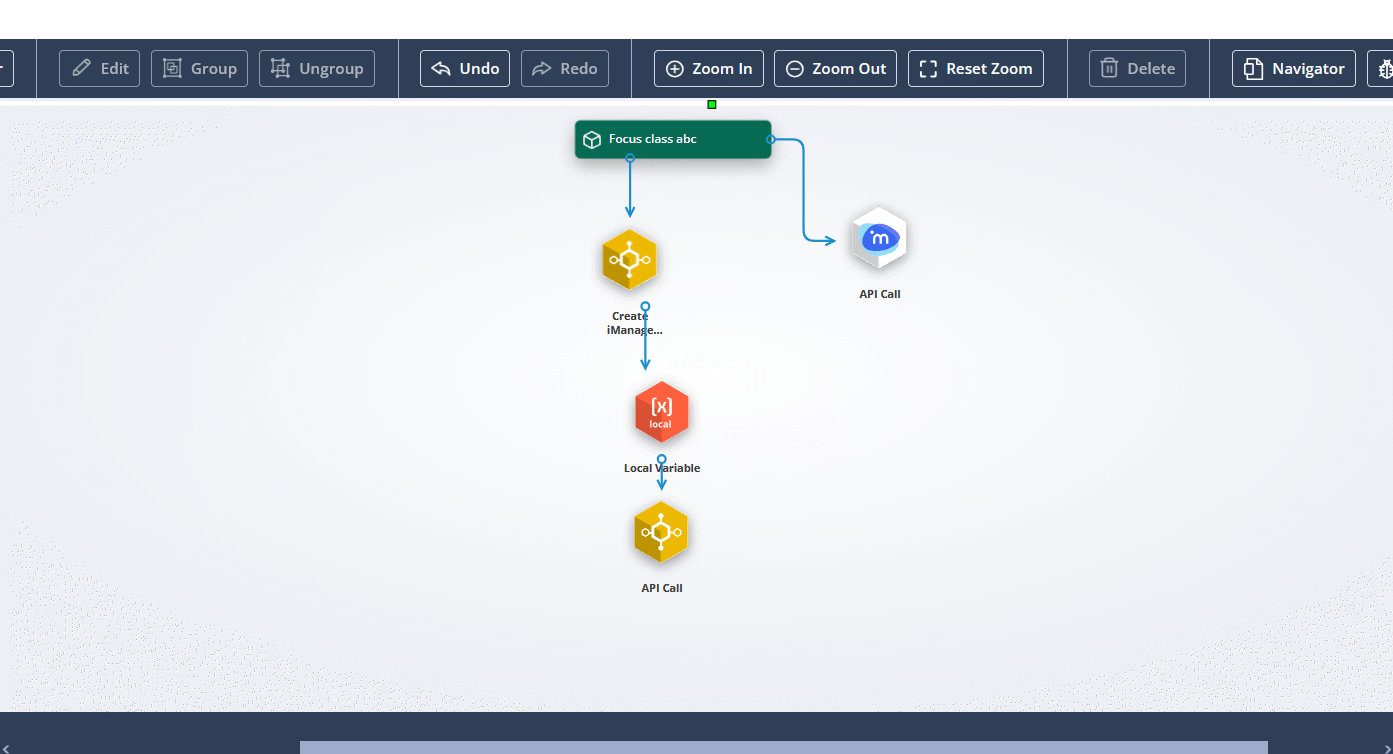Click output port below Local Variable node
This screenshot has width=1393, height=754.
(661, 459)
